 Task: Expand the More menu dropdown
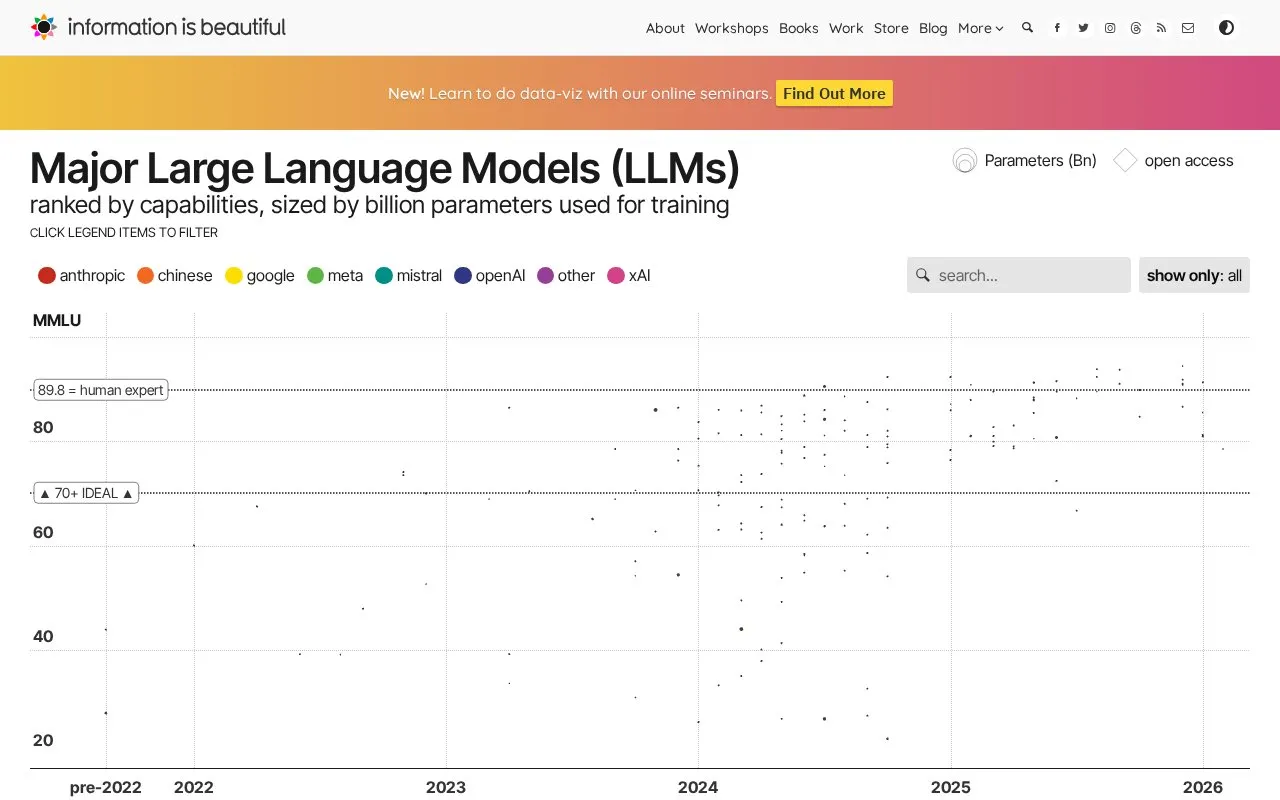981,28
